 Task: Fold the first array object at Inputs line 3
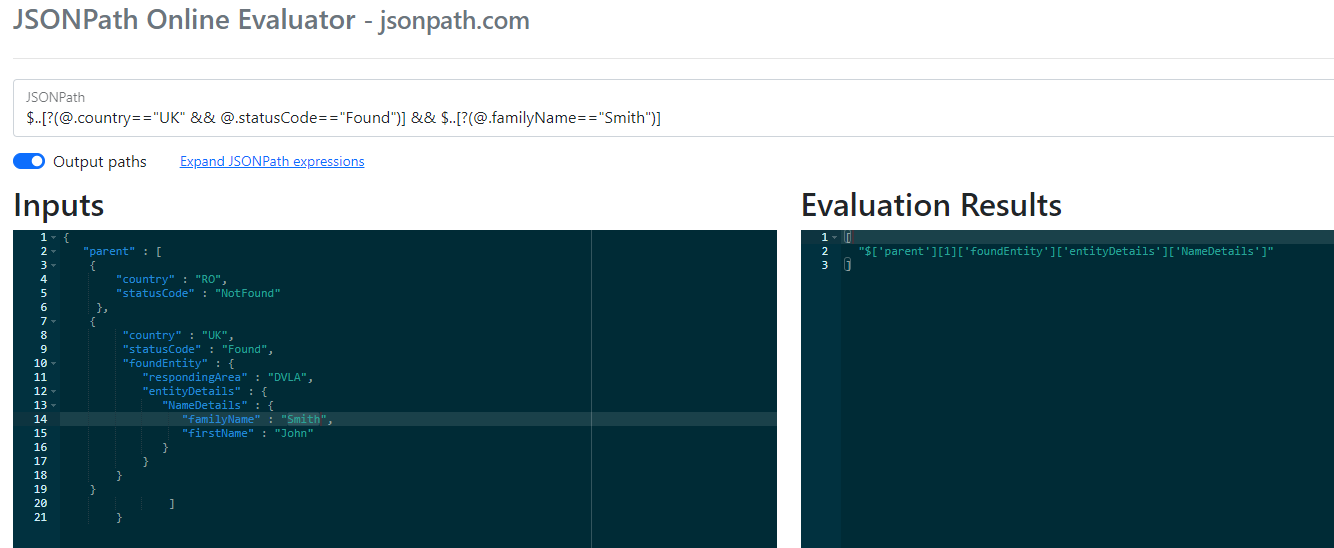(x=53, y=265)
